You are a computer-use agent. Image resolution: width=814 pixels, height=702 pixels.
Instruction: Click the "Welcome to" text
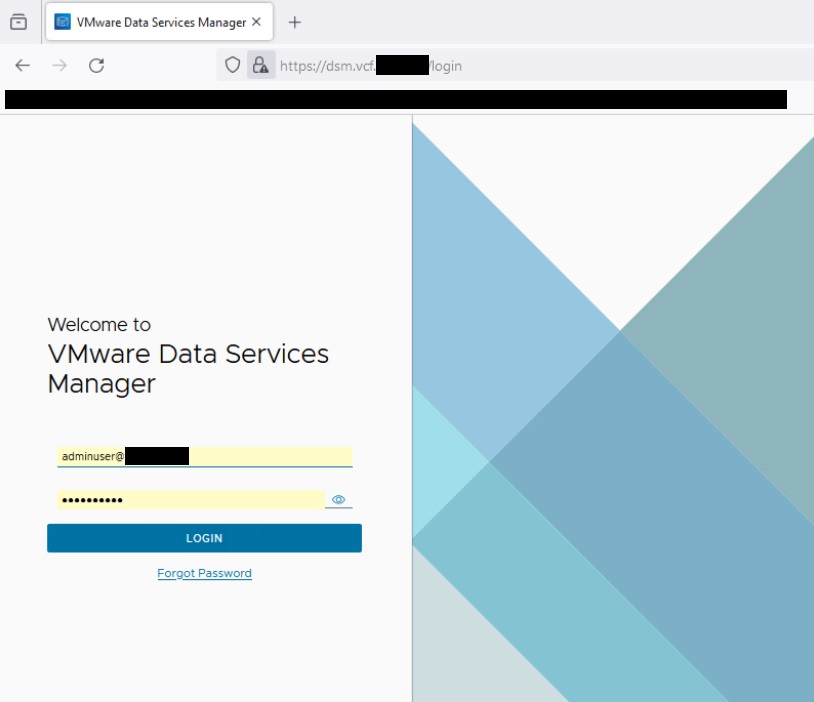pos(99,325)
